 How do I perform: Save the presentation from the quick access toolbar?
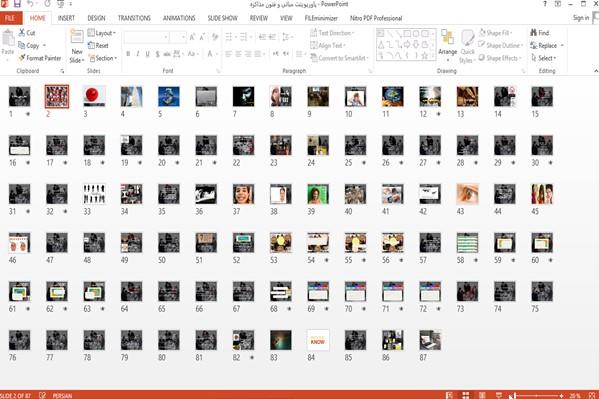pyautogui.click(x=17, y=4)
